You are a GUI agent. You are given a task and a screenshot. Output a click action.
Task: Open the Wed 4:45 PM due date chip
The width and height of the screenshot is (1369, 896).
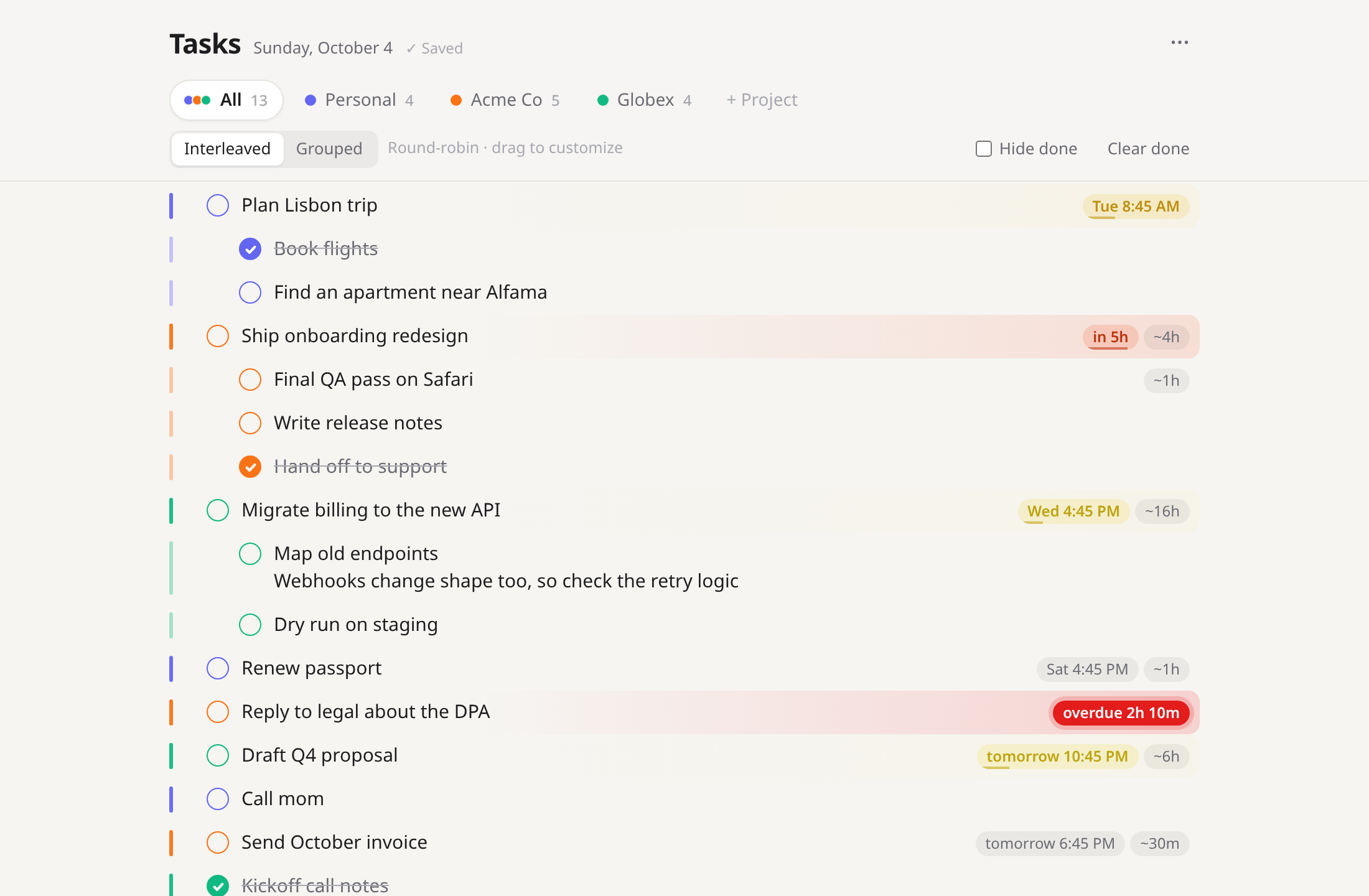pyautogui.click(x=1073, y=511)
